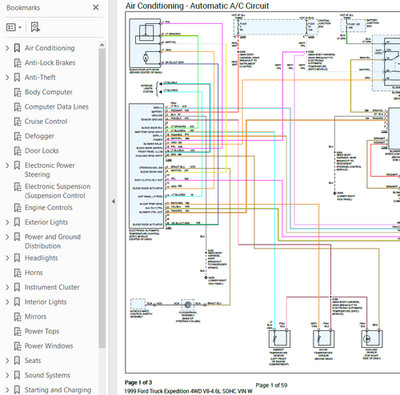Expand the Air Conditioning bookmark
400x395 pixels.
tap(7, 48)
